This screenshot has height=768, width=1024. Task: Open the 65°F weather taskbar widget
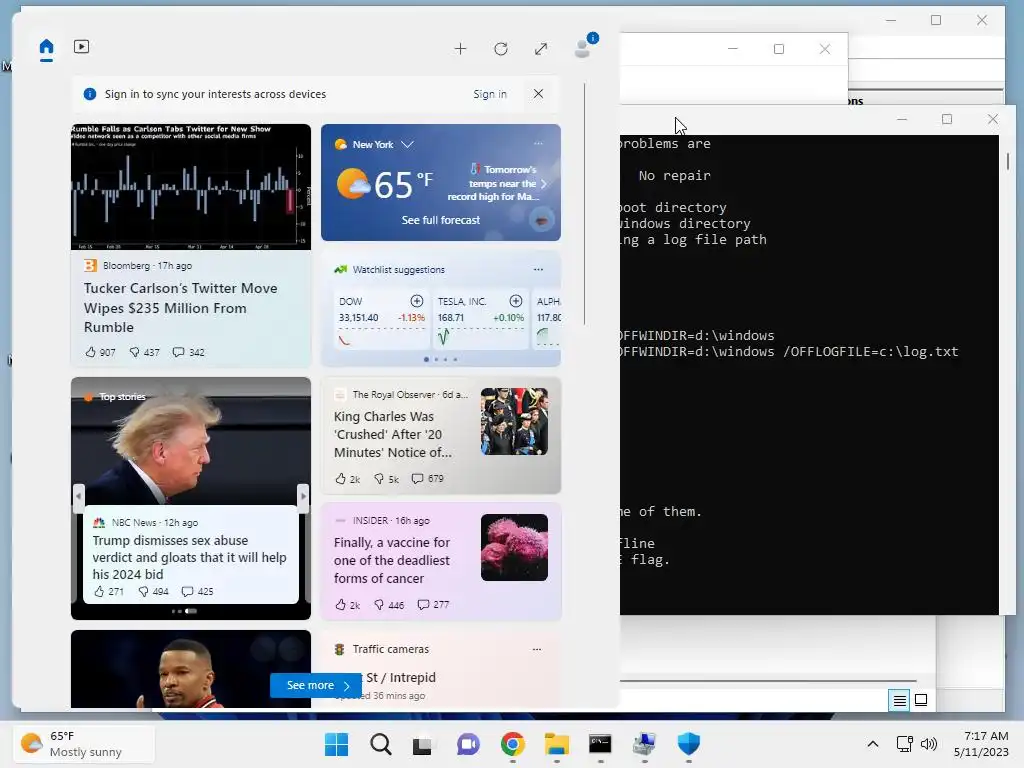[x=85, y=744]
